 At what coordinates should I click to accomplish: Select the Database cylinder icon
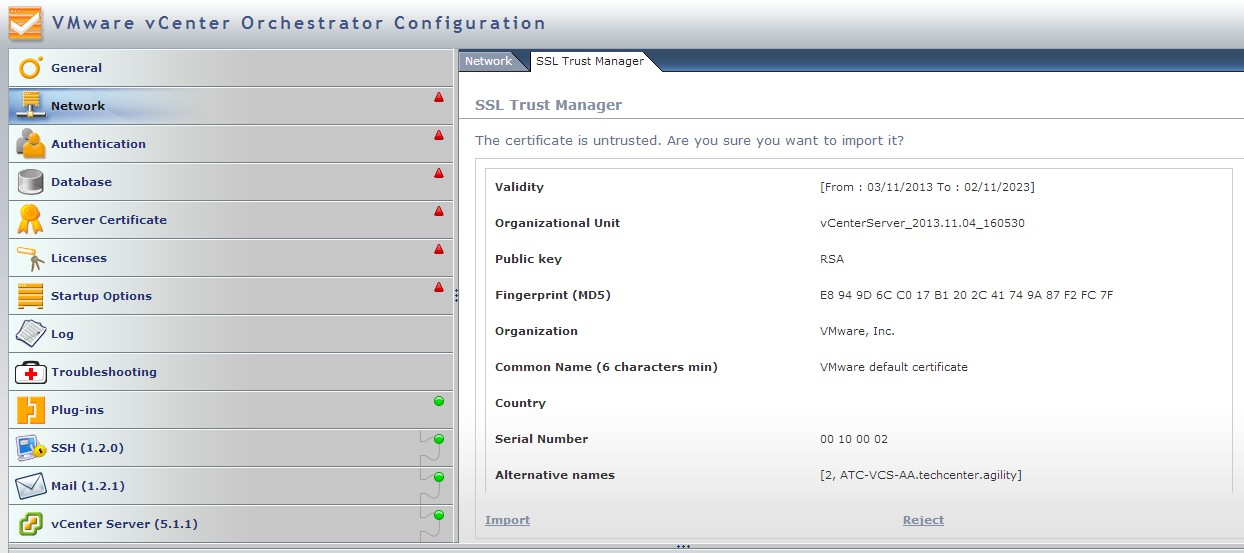pyautogui.click(x=31, y=182)
